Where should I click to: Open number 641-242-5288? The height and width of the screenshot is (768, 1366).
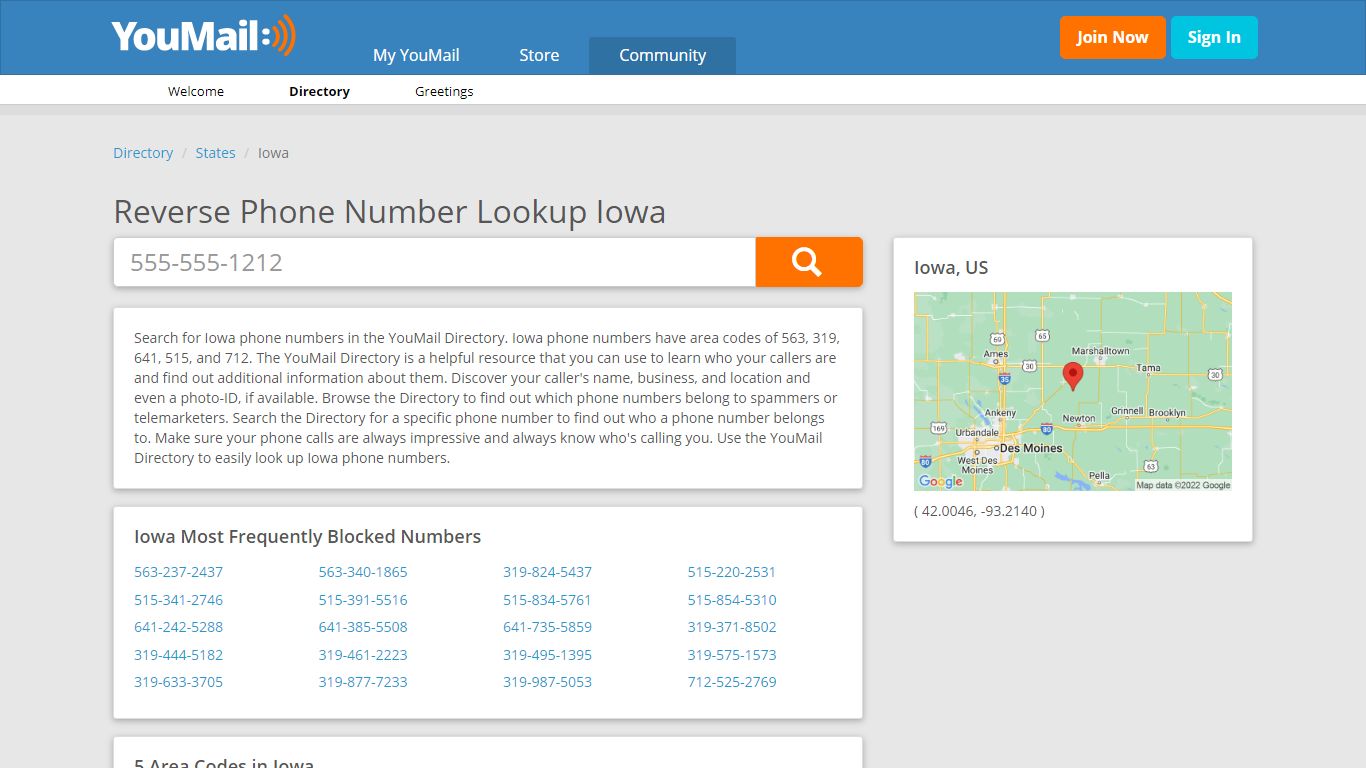point(178,627)
